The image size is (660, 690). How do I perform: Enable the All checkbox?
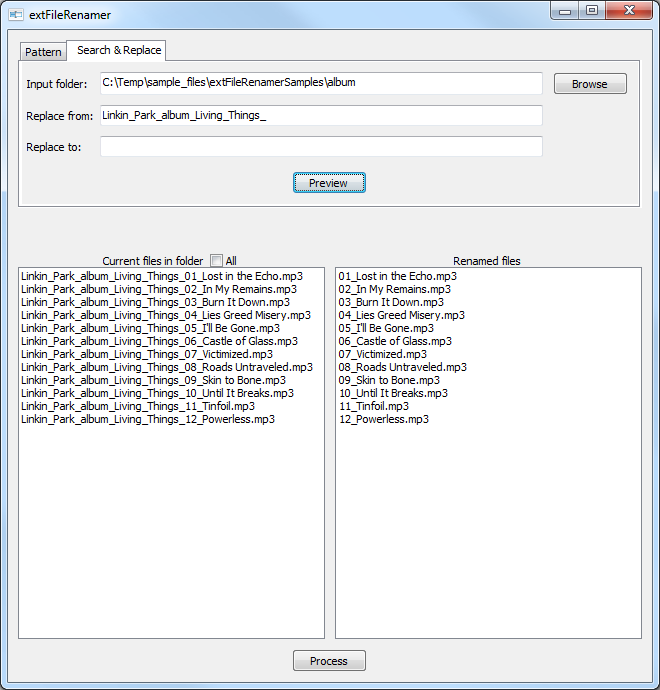216,261
